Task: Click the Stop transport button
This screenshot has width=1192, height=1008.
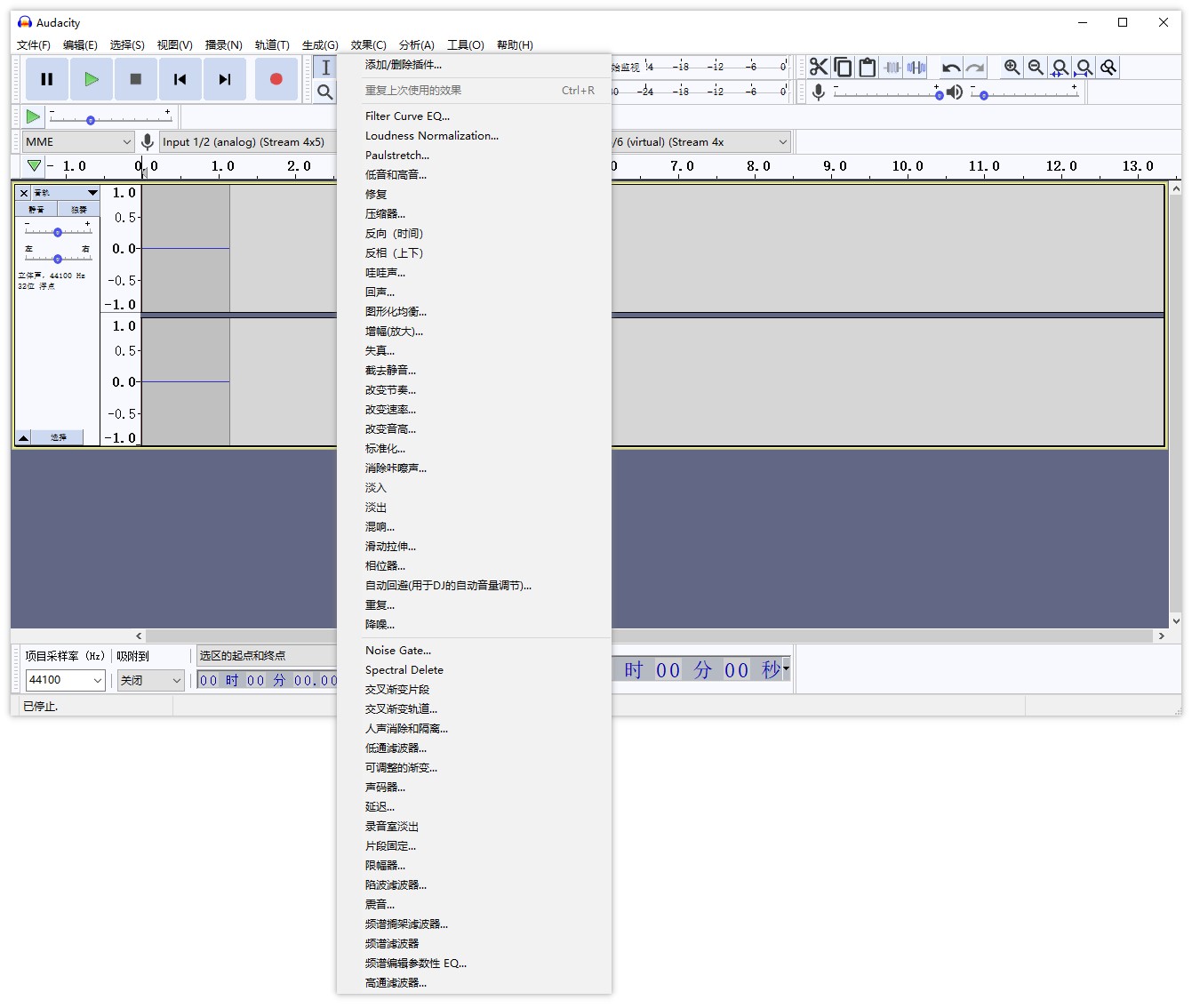Action: click(x=136, y=79)
